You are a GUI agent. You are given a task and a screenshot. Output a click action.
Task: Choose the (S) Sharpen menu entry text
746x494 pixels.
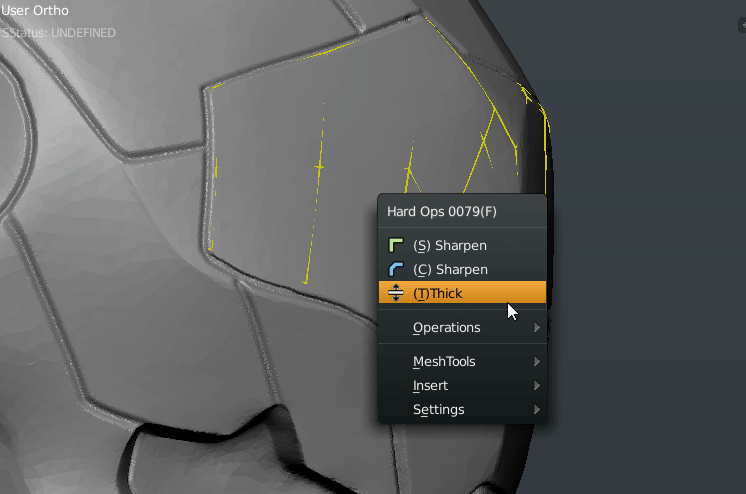click(450, 245)
